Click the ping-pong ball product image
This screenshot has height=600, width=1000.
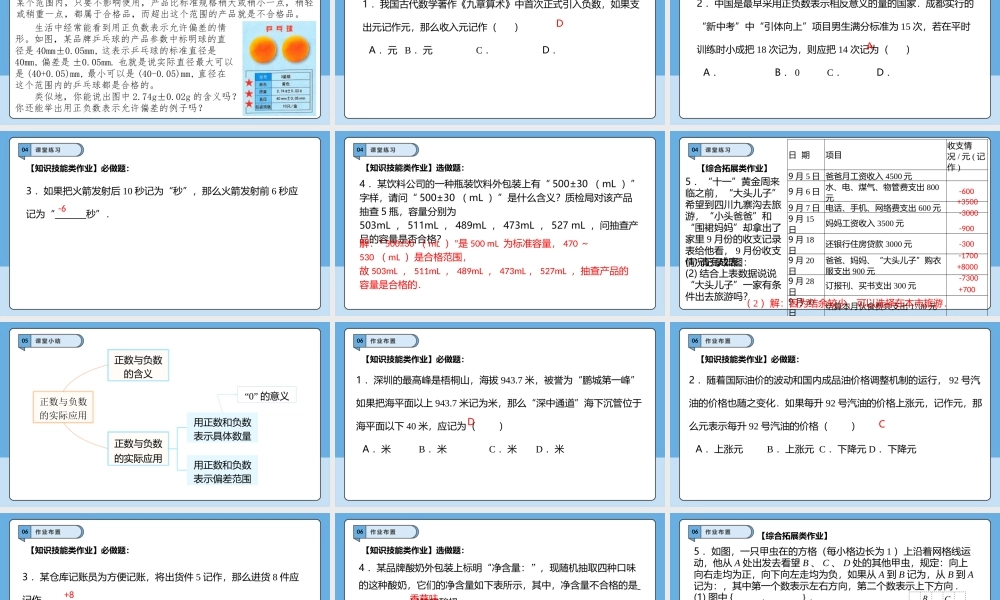[x=279, y=68]
